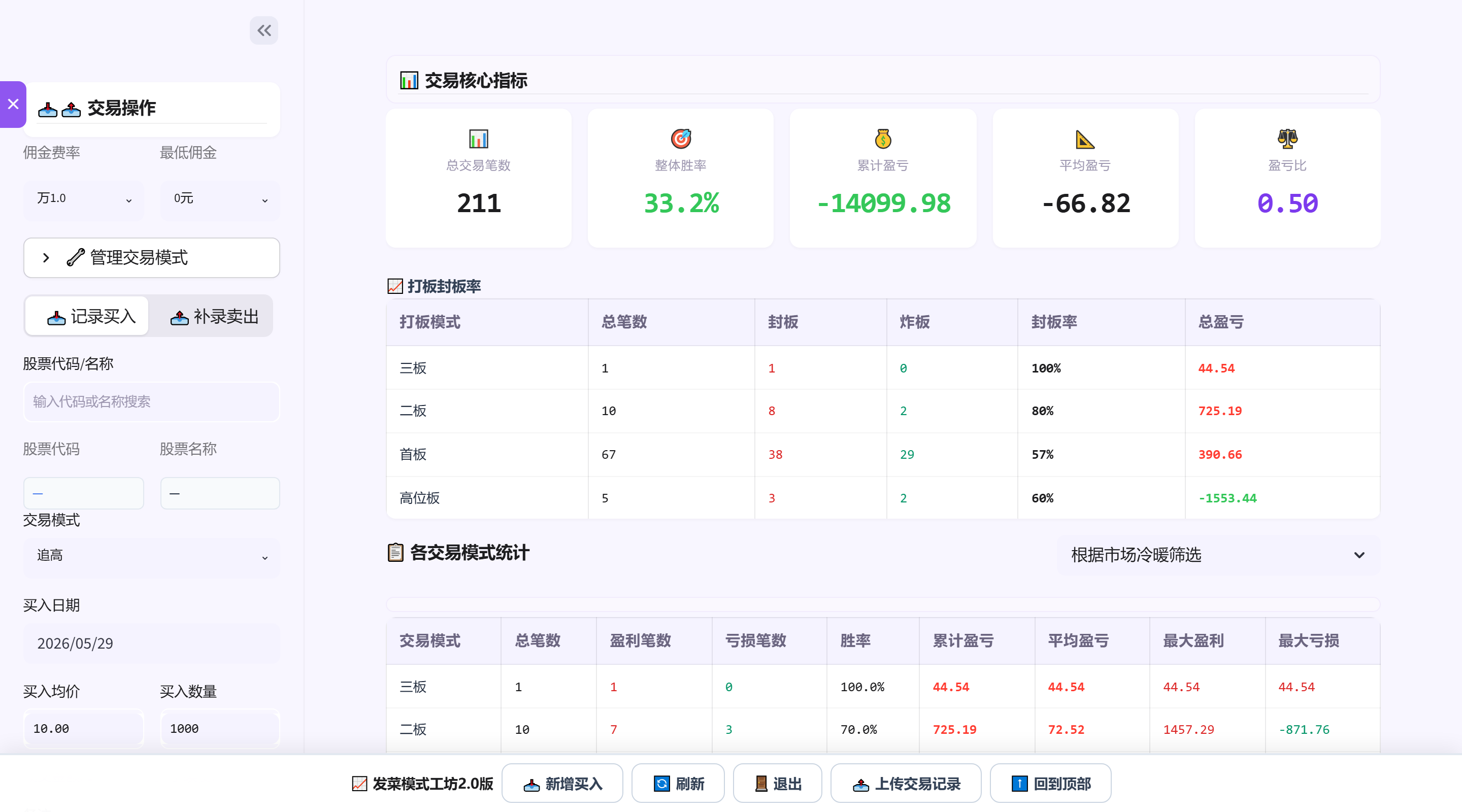Click 首板 row label
Viewport: 1462px width, 812px height.
(x=413, y=454)
